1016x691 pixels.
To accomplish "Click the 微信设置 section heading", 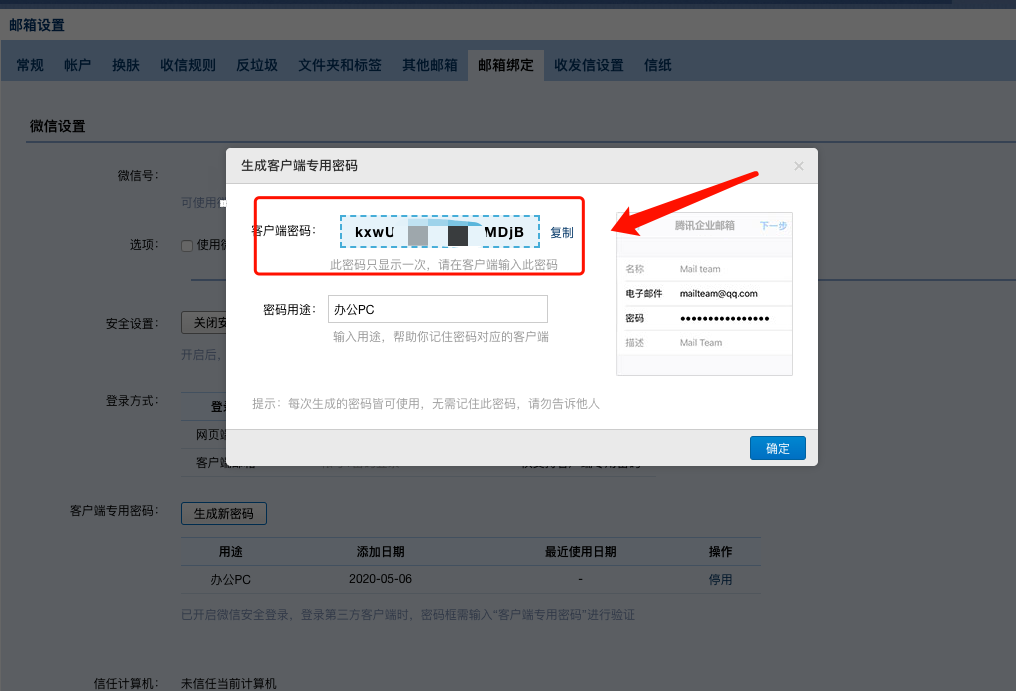I will pyautogui.click(x=58, y=126).
